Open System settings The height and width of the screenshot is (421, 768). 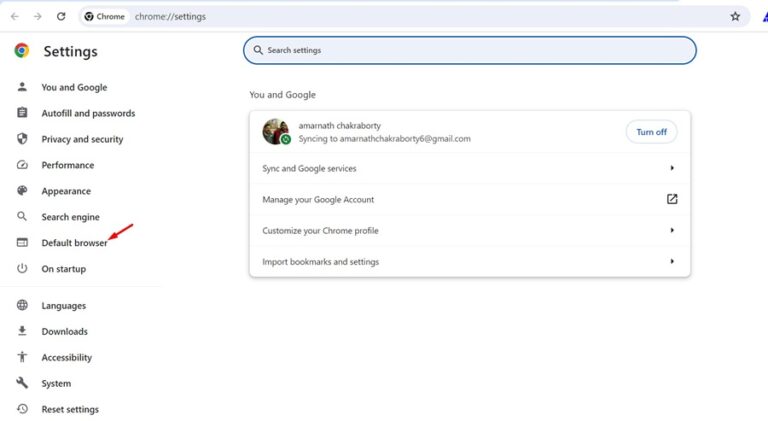click(x=56, y=383)
